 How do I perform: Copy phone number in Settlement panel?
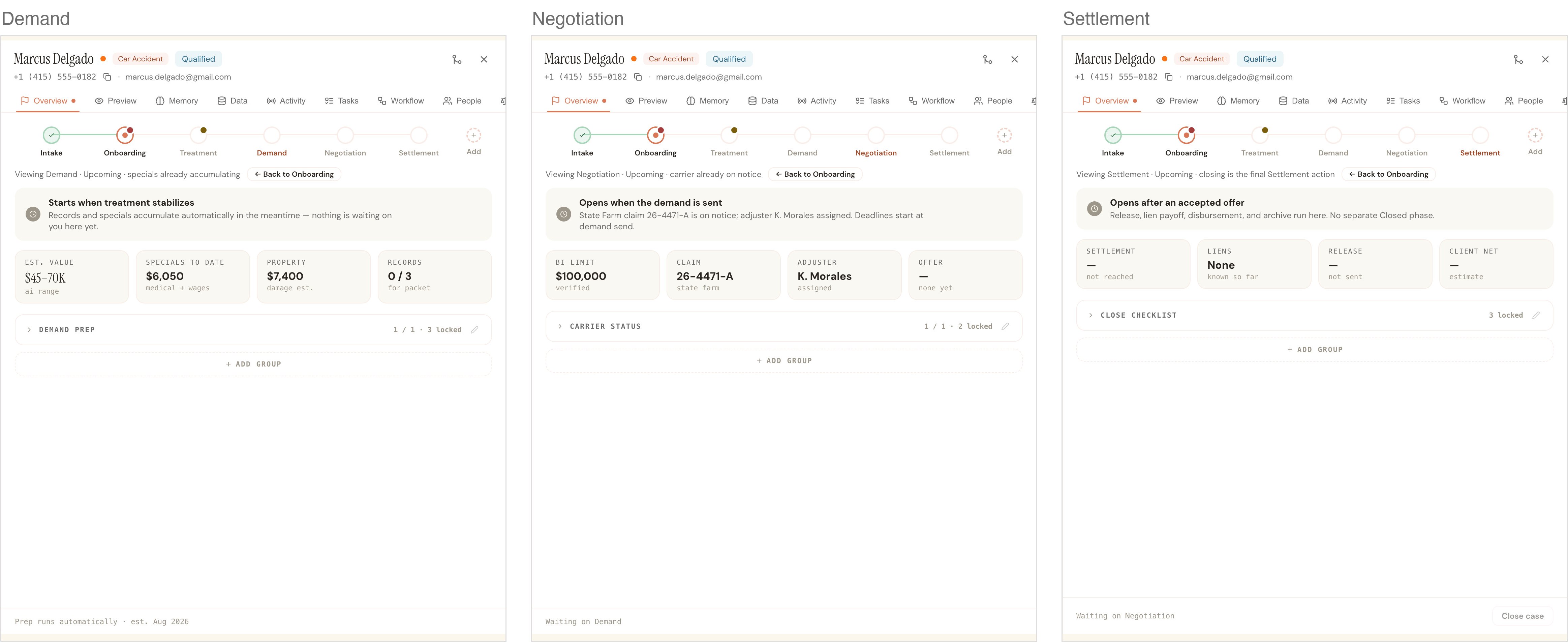click(x=1169, y=77)
